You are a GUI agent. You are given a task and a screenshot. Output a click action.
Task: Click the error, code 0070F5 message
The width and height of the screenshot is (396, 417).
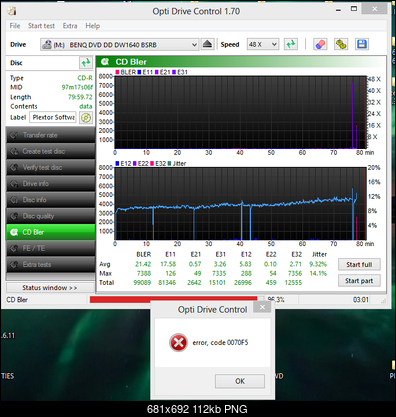coord(220,342)
